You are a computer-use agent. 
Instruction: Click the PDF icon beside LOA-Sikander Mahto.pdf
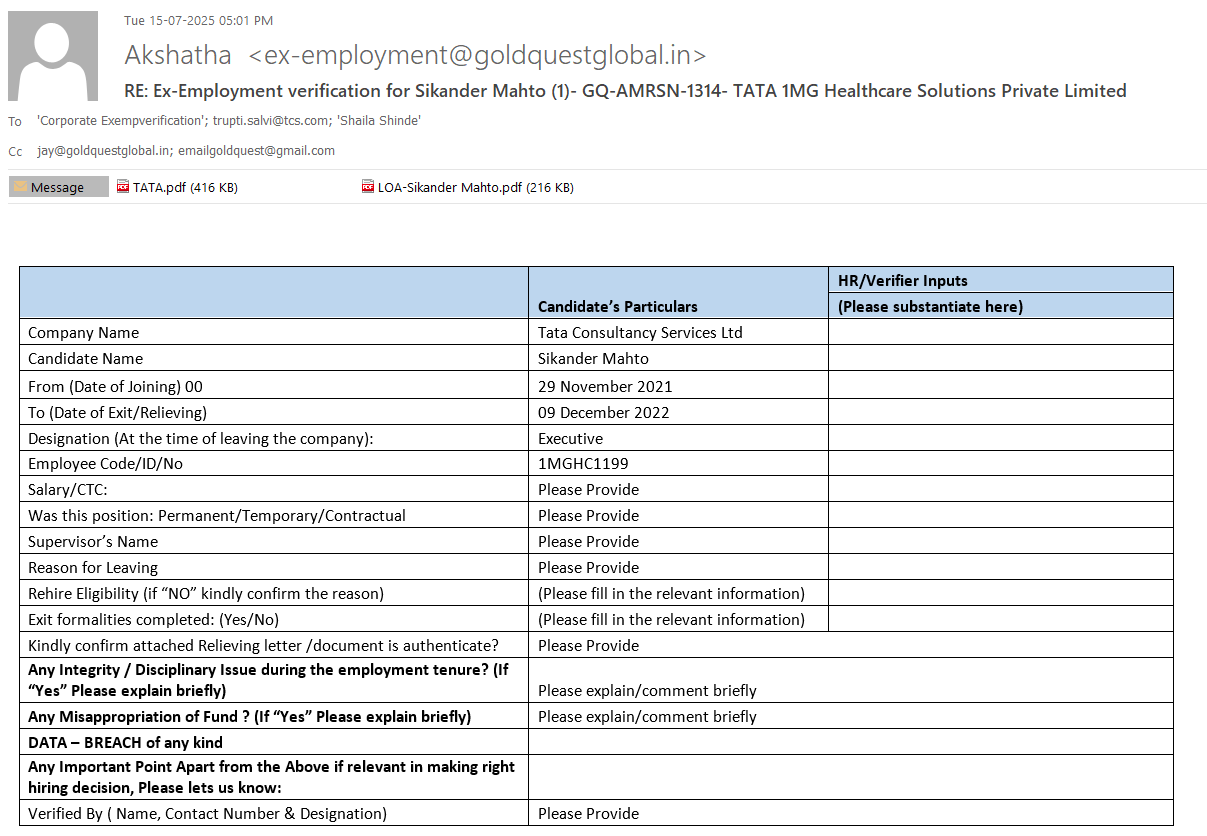click(x=368, y=187)
